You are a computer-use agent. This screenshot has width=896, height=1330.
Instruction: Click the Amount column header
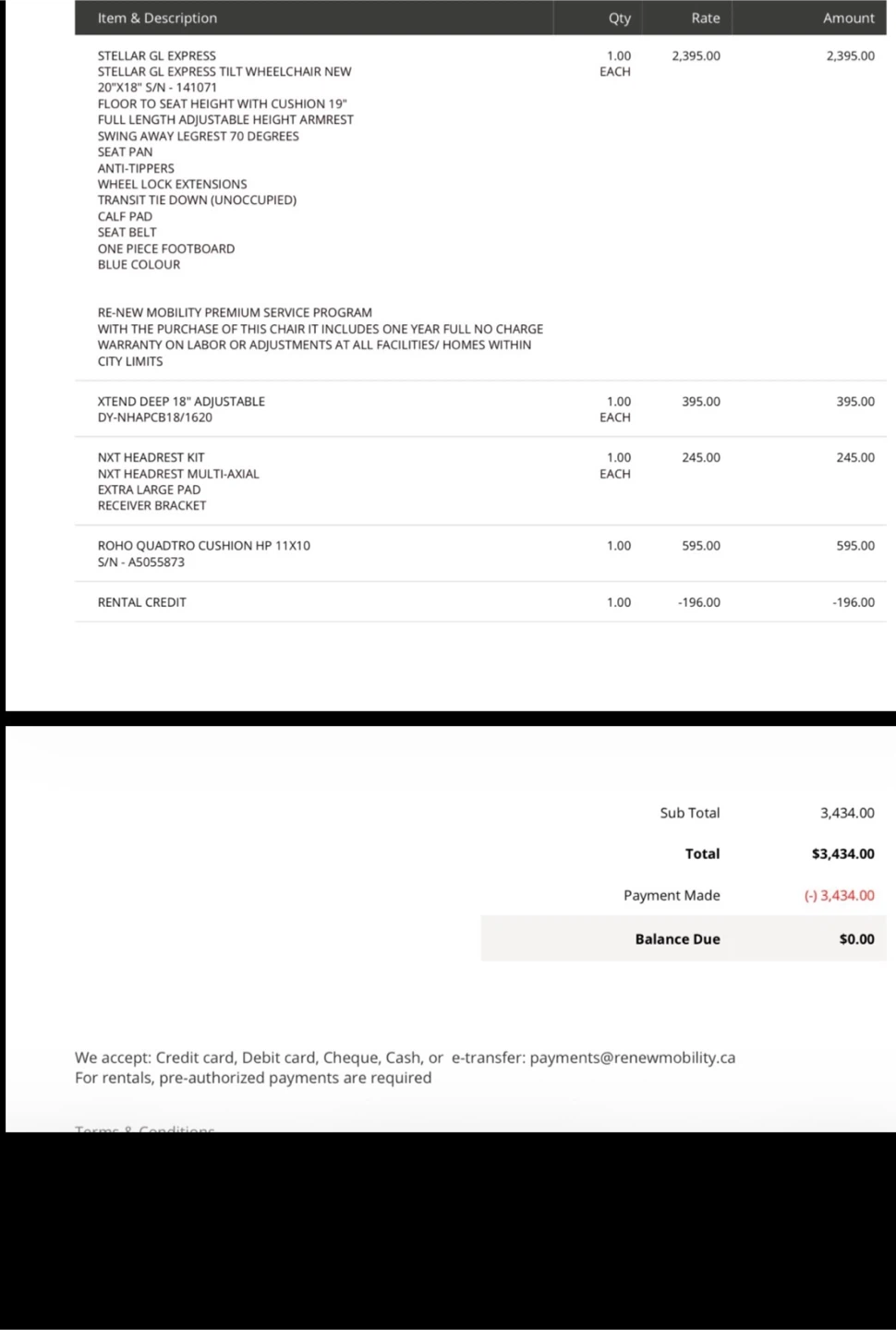click(x=848, y=18)
